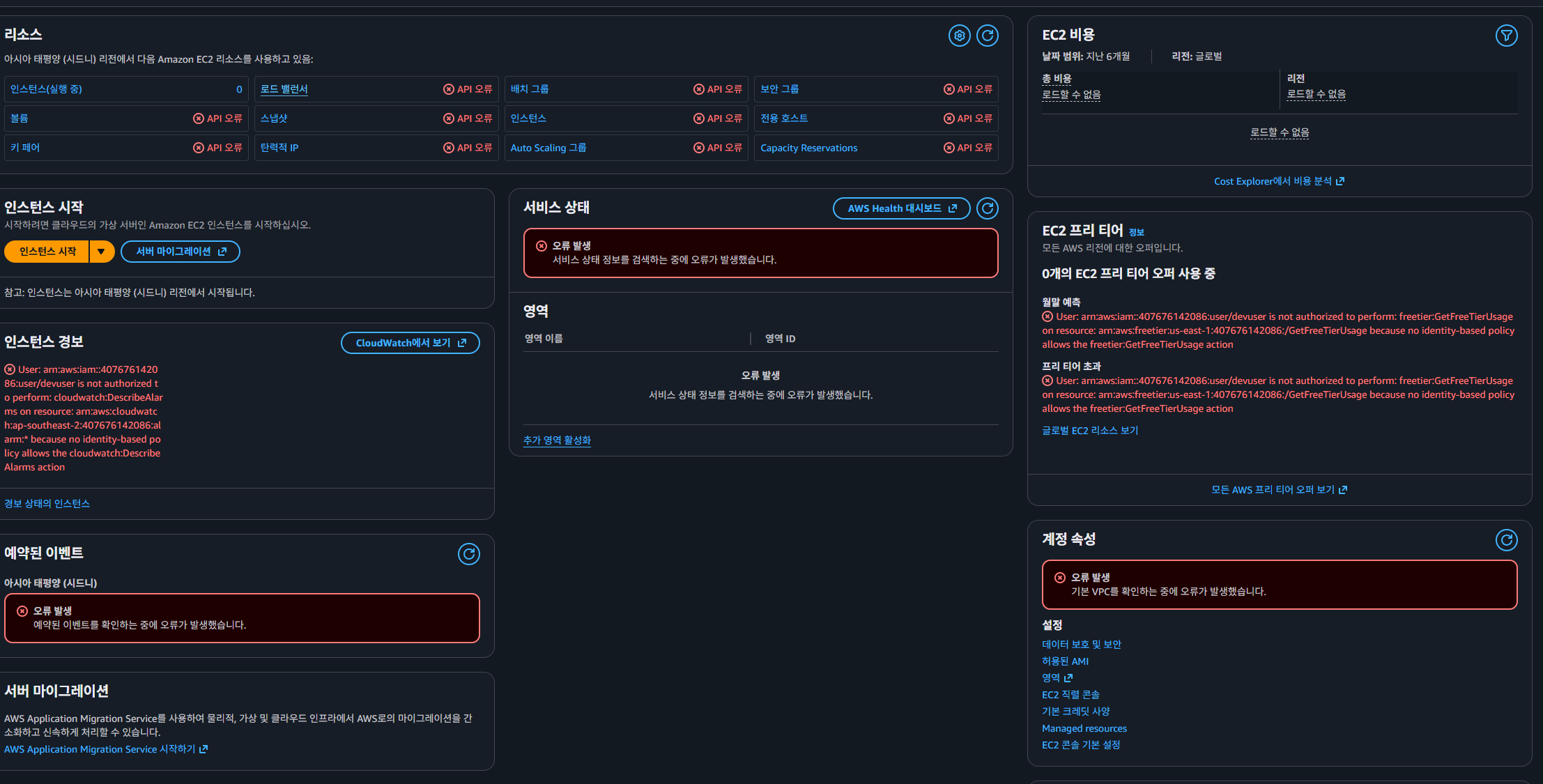Click the API 오류 status beside 로드 밸런서

468,89
